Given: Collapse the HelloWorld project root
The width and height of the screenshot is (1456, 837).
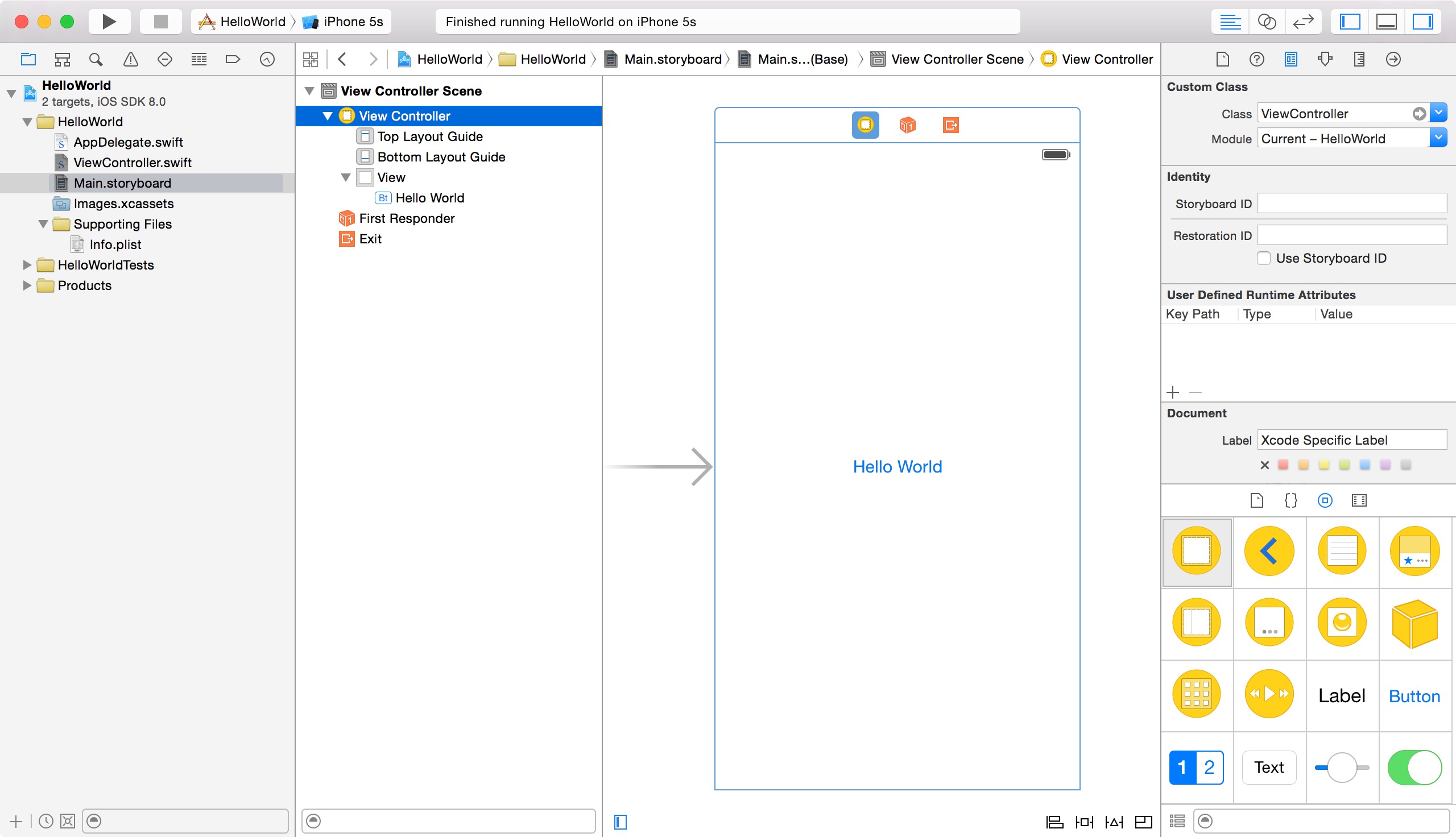Looking at the screenshot, I should click(11, 93).
